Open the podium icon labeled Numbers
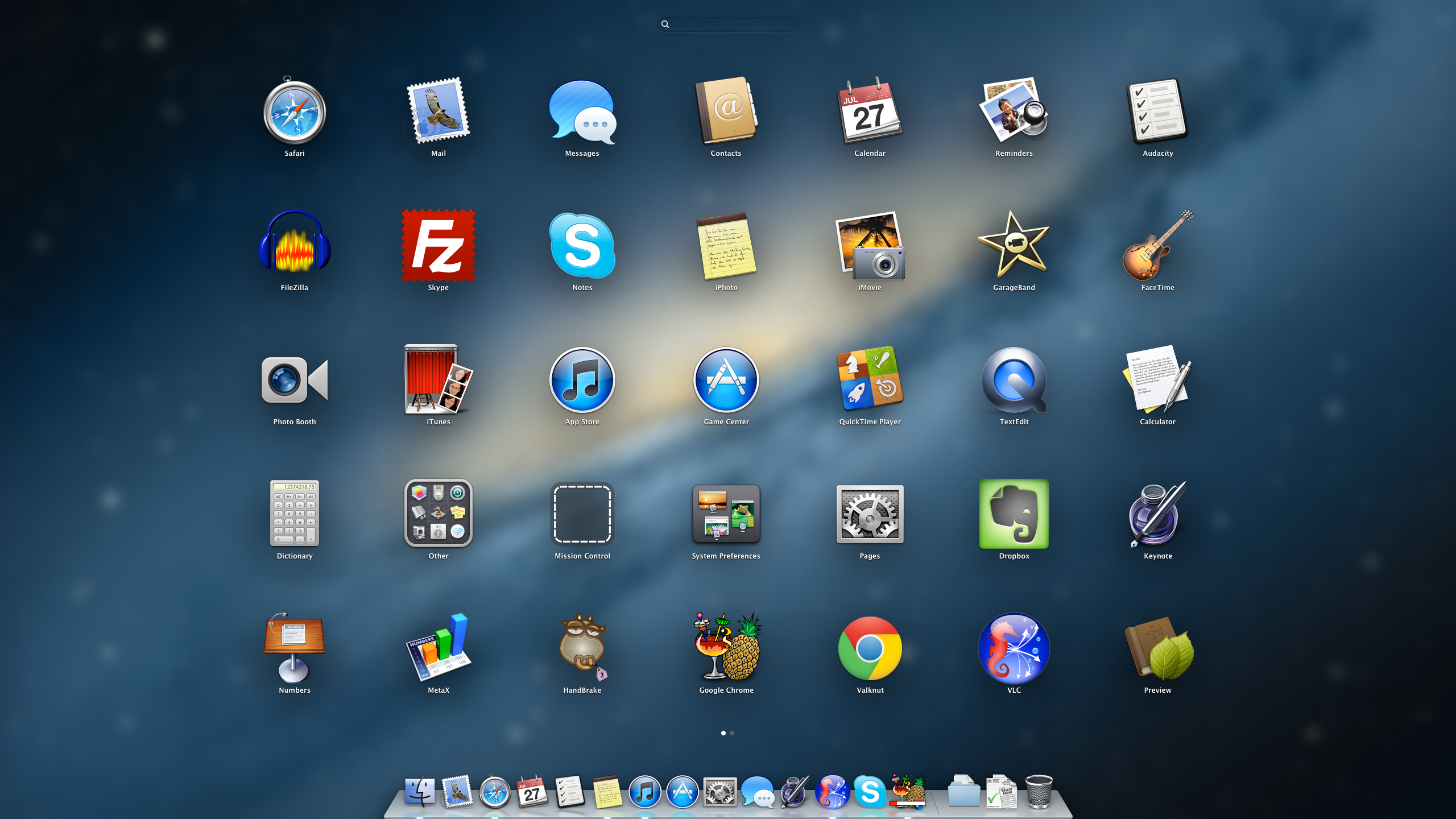Image resolution: width=1456 pixels, height=819 pixels. (294, 647)
